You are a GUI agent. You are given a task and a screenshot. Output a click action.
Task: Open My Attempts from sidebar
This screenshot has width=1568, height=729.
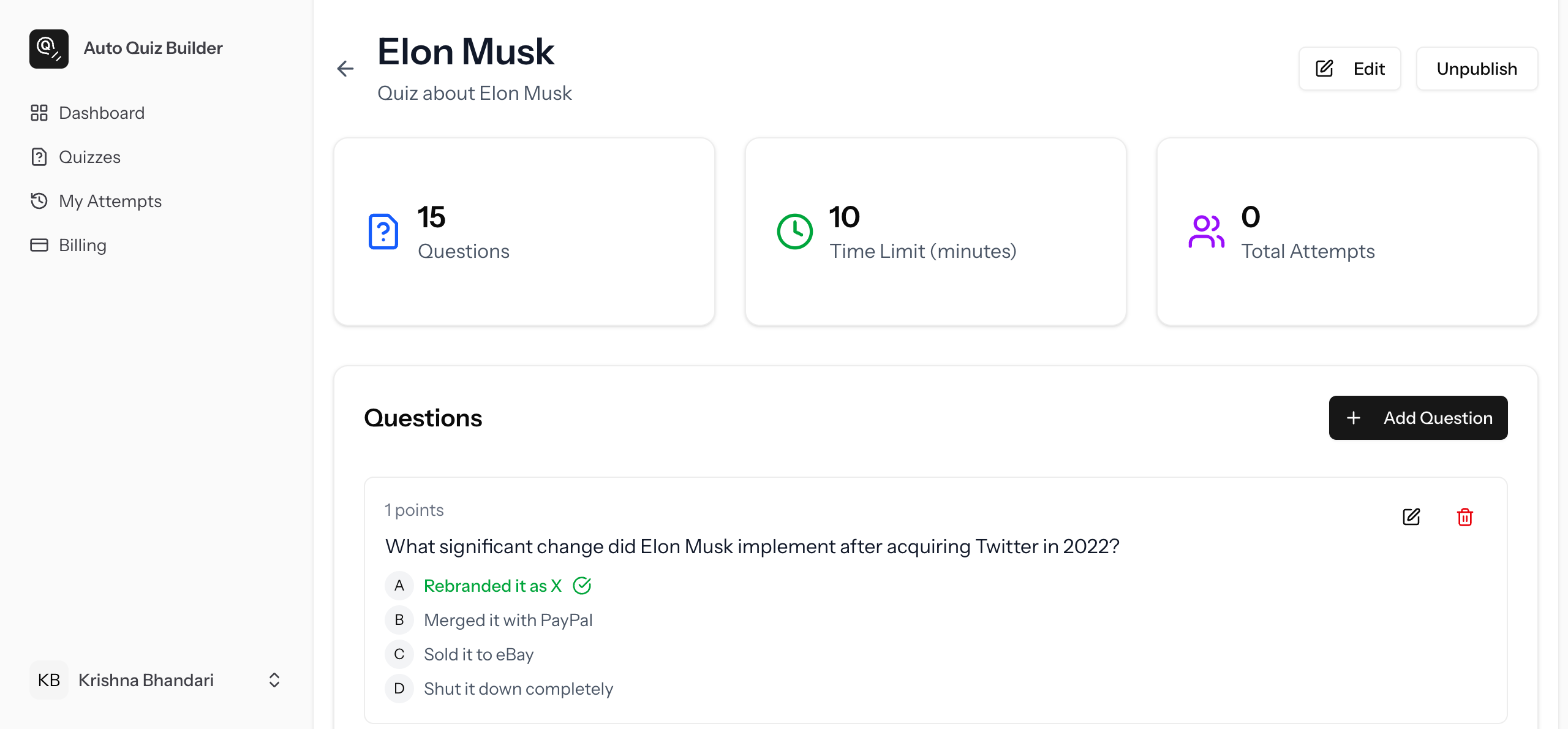pos(110,202)
